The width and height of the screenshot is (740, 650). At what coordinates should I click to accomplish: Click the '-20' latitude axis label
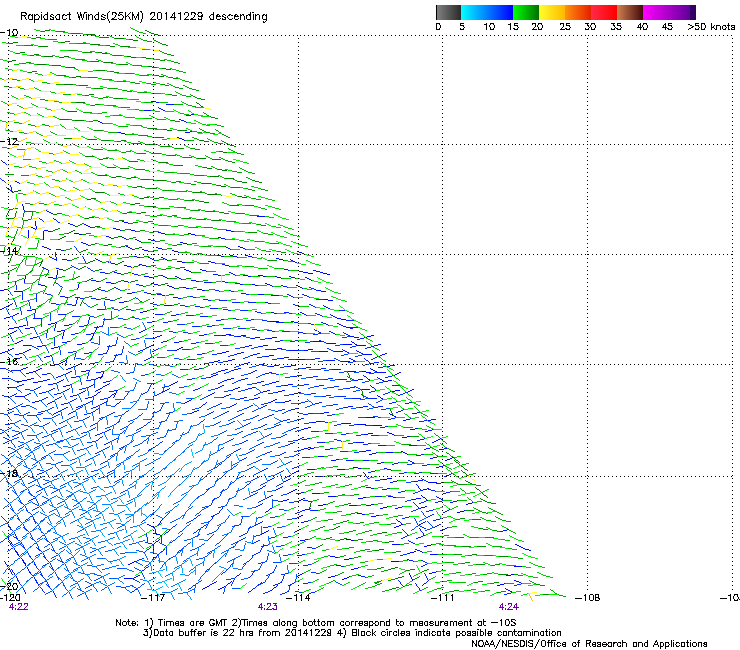coord(9,586)
